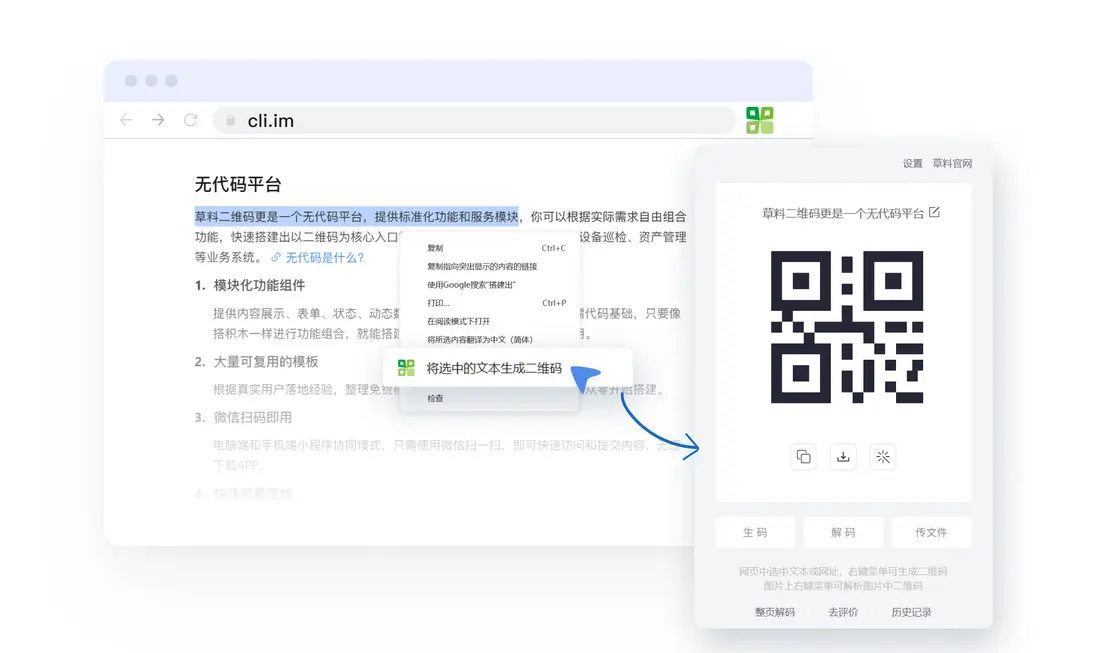Viewport: 1098px width, 653px height.
Task: Click 整页解码 at popup bottom
Action: tap(774, 612)
